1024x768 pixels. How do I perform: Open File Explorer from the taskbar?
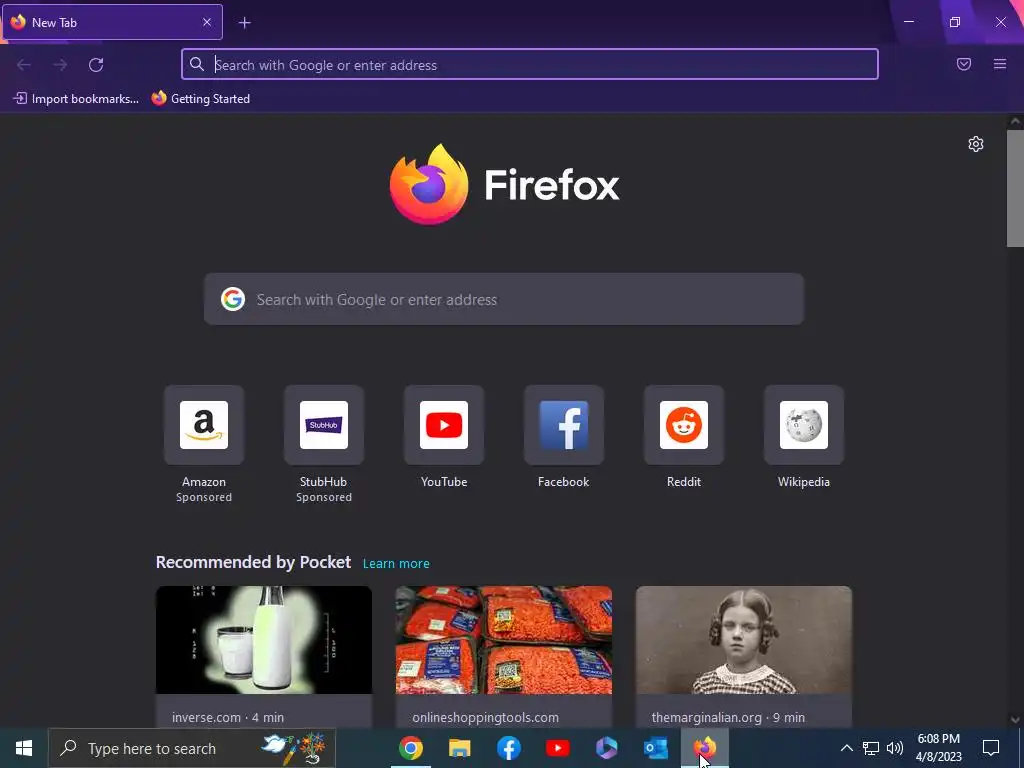point(460,748)
